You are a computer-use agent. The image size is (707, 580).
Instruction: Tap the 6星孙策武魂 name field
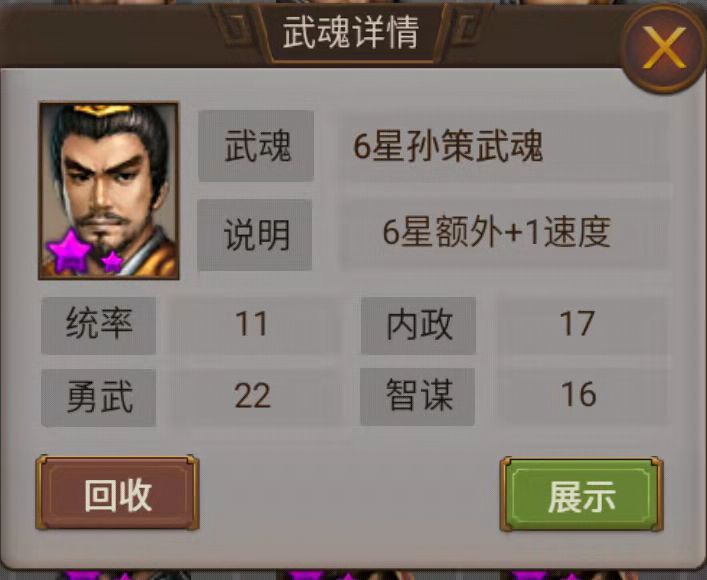(x=505, y=146)
